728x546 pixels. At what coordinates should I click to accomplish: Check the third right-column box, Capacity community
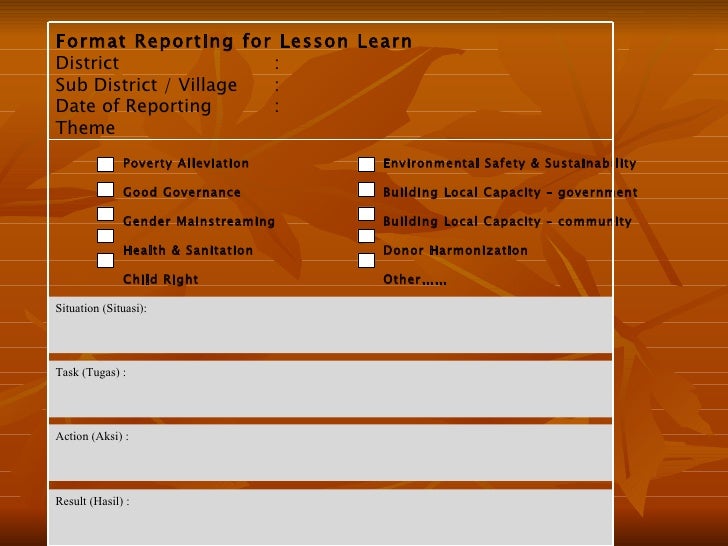coord(366,214)
